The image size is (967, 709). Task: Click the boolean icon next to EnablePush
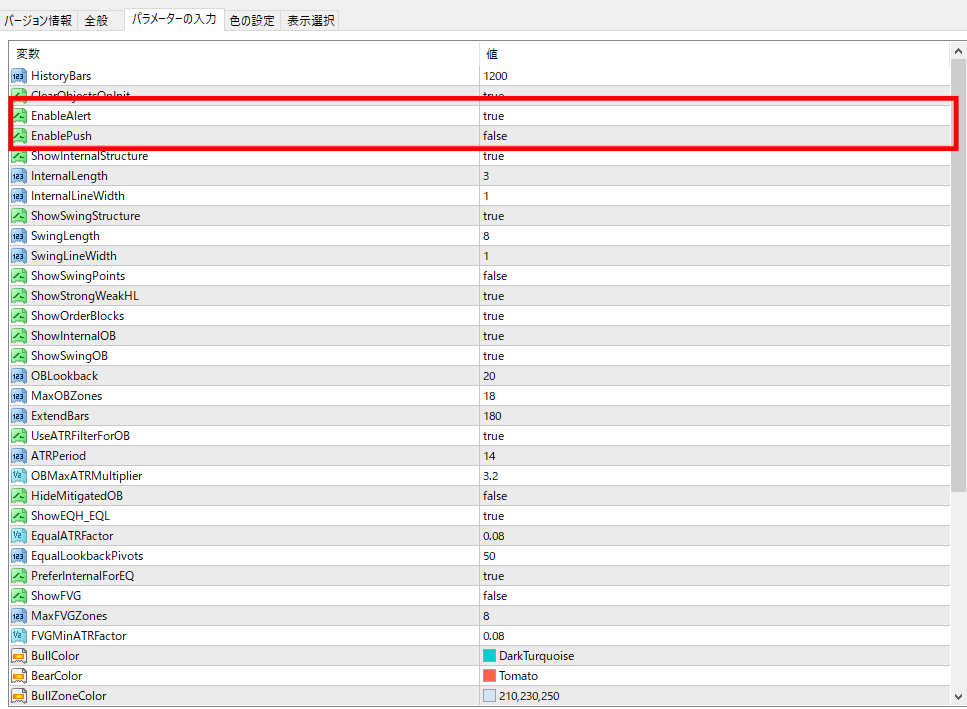[x=19, y=136]
